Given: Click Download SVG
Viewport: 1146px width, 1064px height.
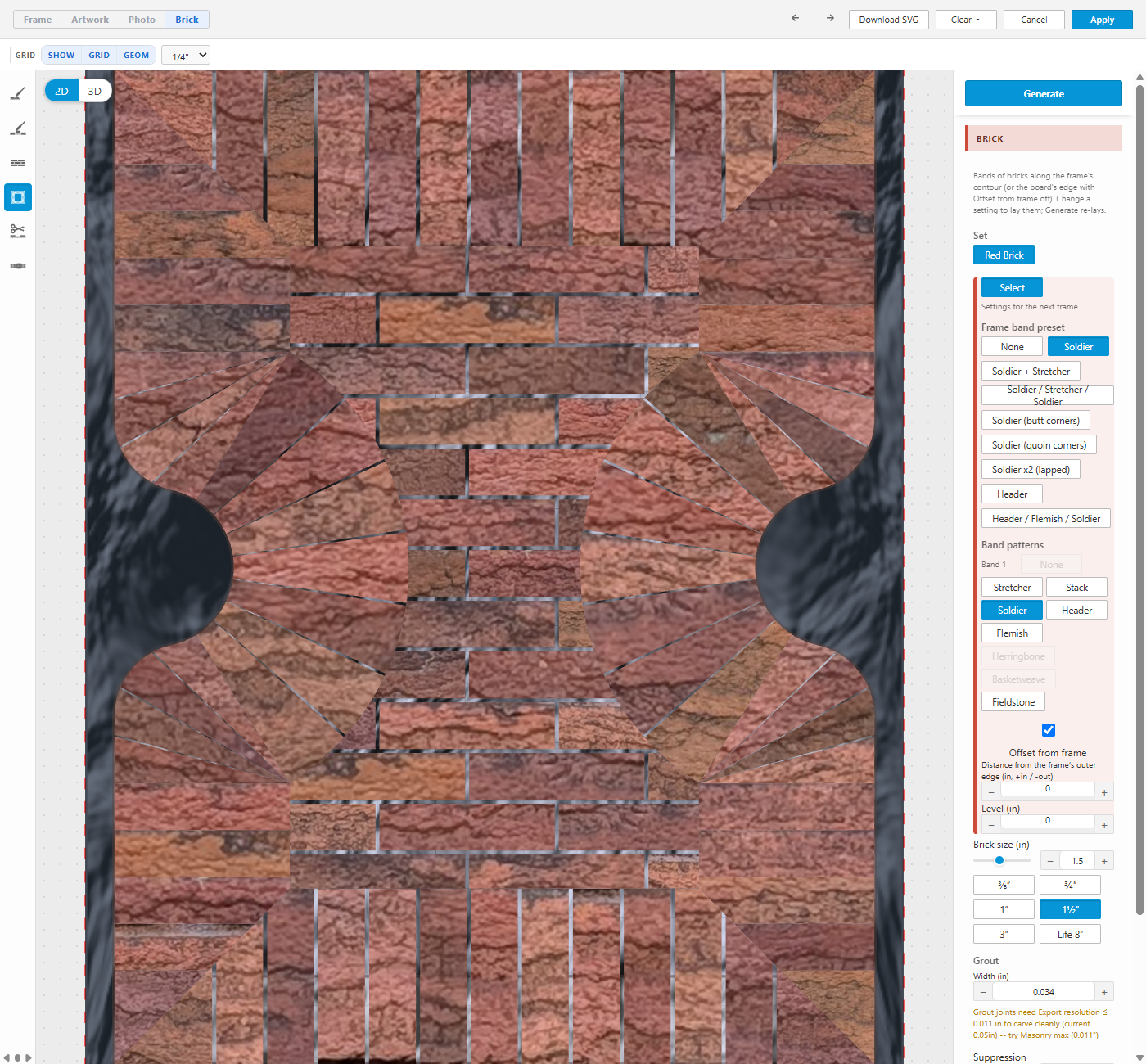Looking at the screenshot, I should pos(889,20).
